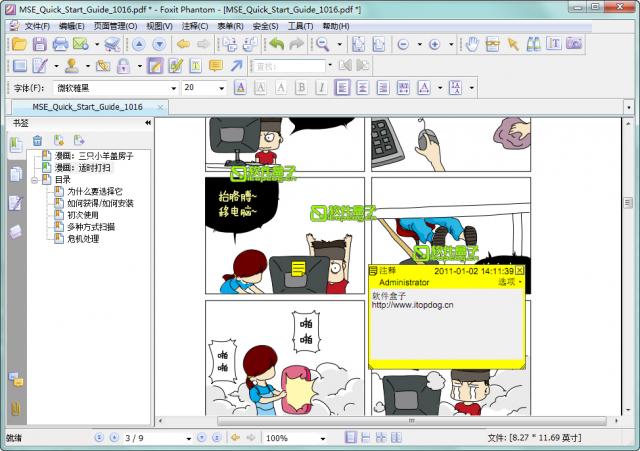Image resolution: width=640 pixels, height=451 pixels.
Task: Click the 选项 button in the note popup
Action: [x=509, y=282]
